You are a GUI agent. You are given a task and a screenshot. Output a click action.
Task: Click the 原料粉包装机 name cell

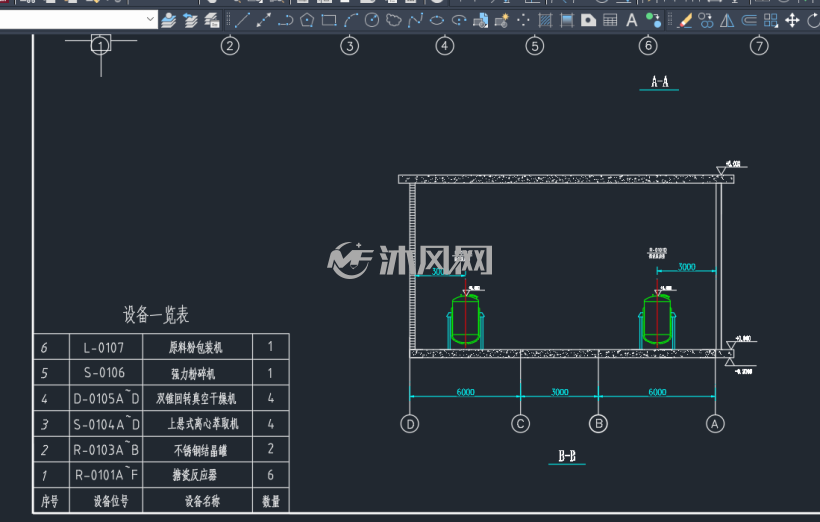click(x=196, y=348)
